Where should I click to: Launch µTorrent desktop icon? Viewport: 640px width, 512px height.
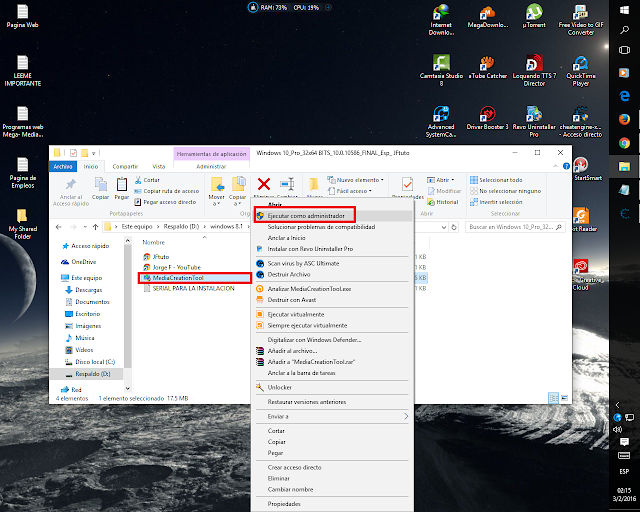534,17
